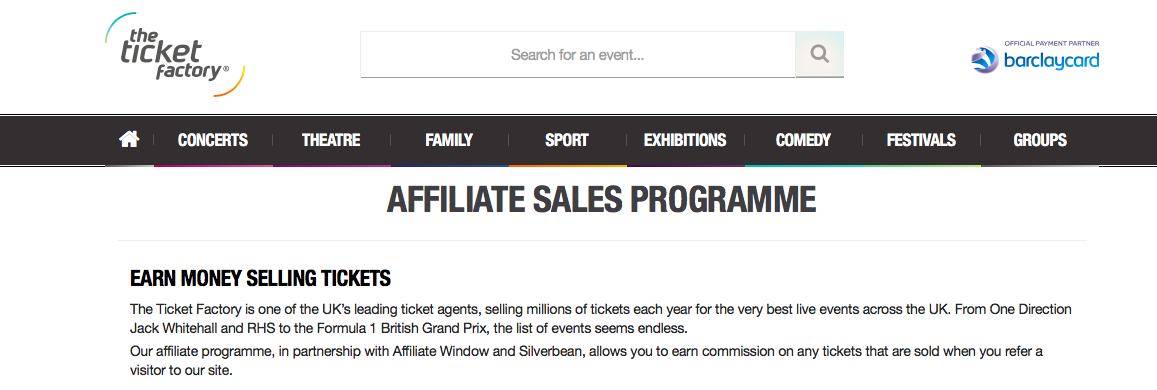This screenshot has height=390, width=1157.
Task: Go to the Groups page
Action: [x=1040, y=140]
